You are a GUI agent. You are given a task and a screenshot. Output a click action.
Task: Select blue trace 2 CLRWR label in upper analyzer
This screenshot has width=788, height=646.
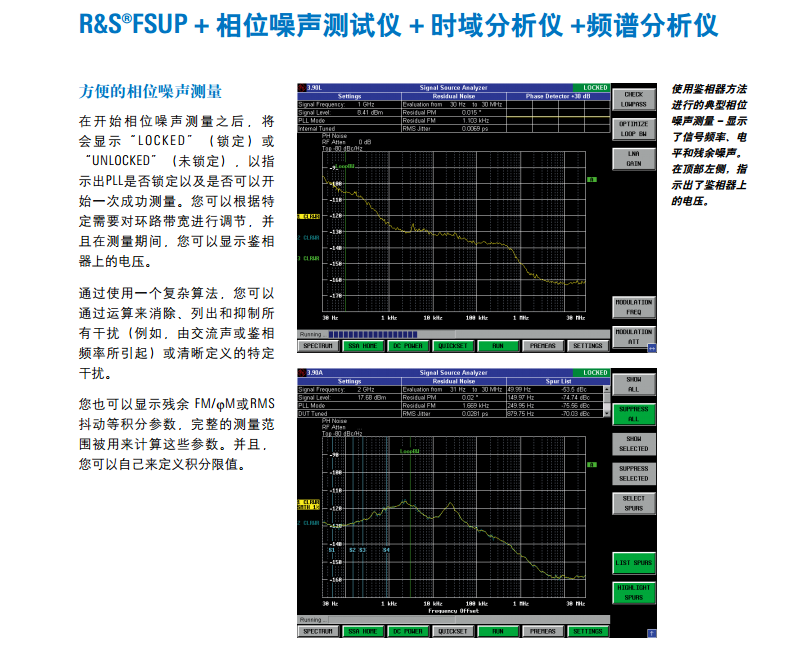coord(309,238)
